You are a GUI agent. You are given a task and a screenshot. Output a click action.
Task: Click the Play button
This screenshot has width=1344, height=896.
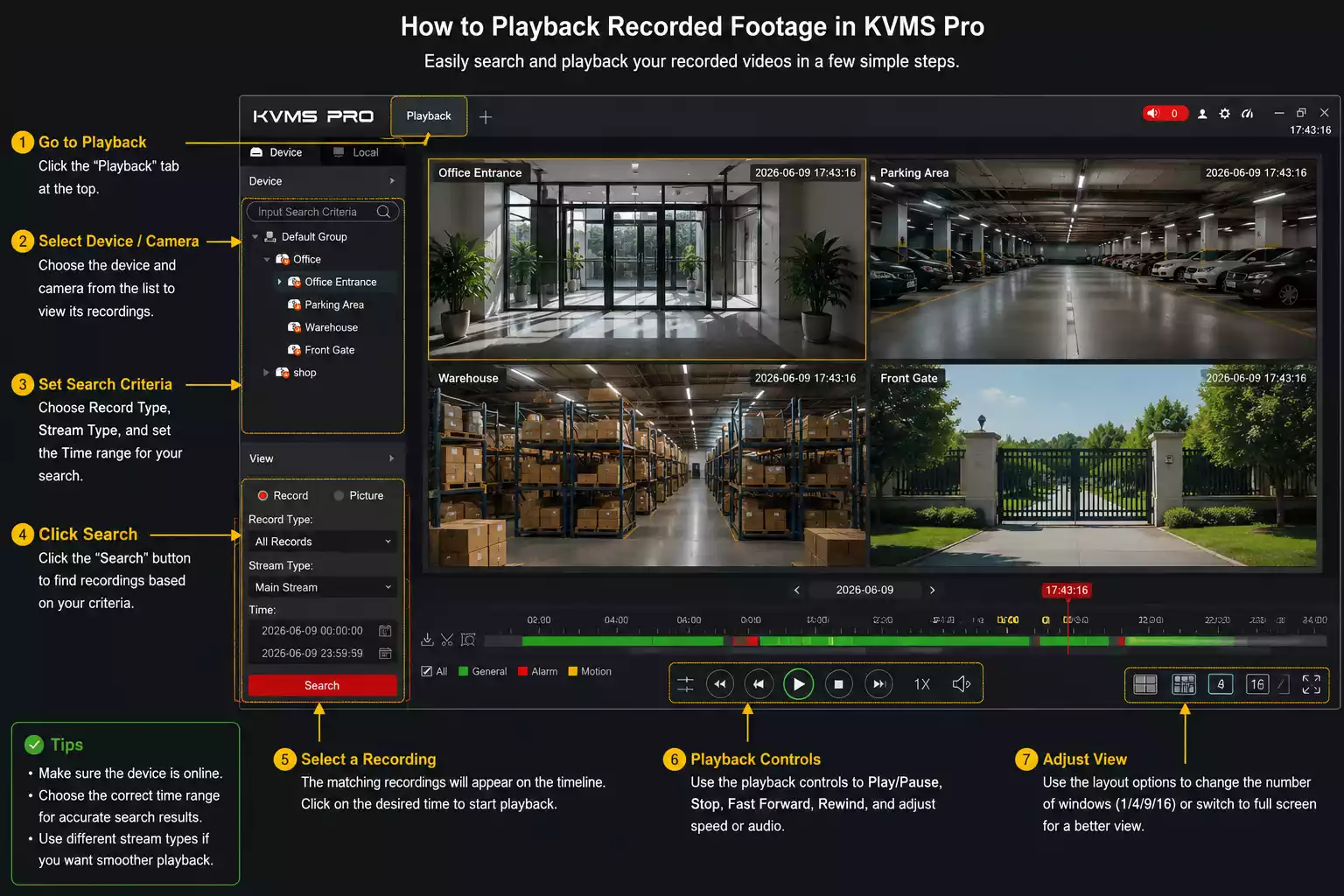(x=798, y=684)
